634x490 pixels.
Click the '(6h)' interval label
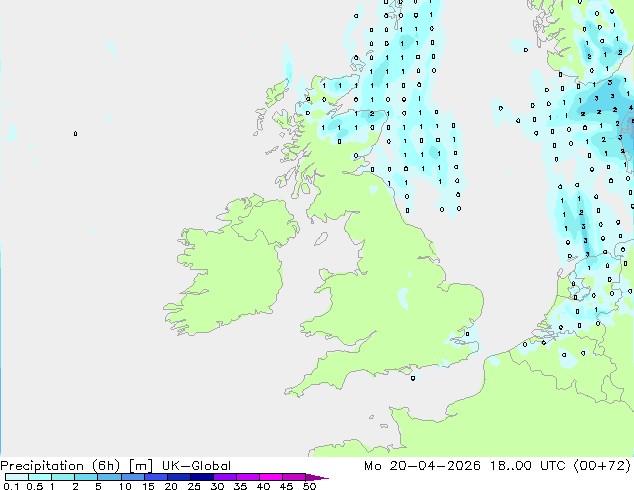click(106, 466)
